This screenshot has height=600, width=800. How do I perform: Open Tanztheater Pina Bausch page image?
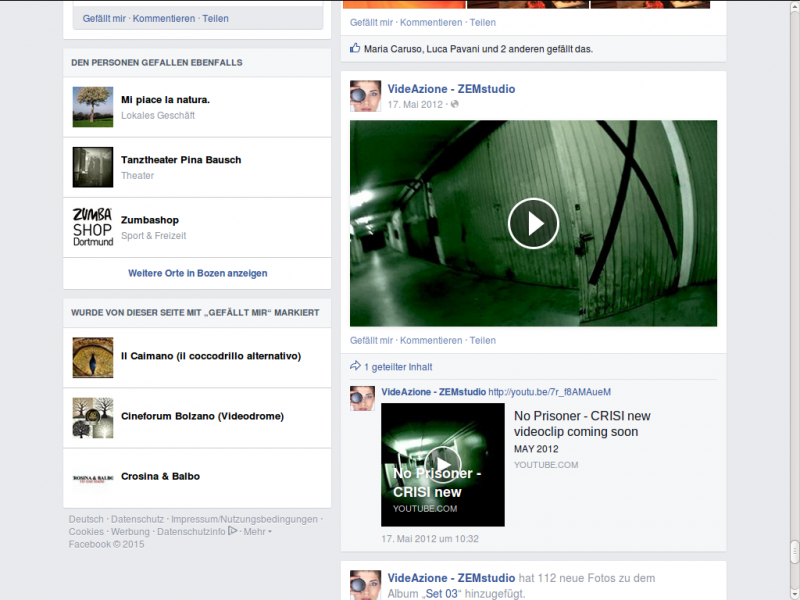93,167
